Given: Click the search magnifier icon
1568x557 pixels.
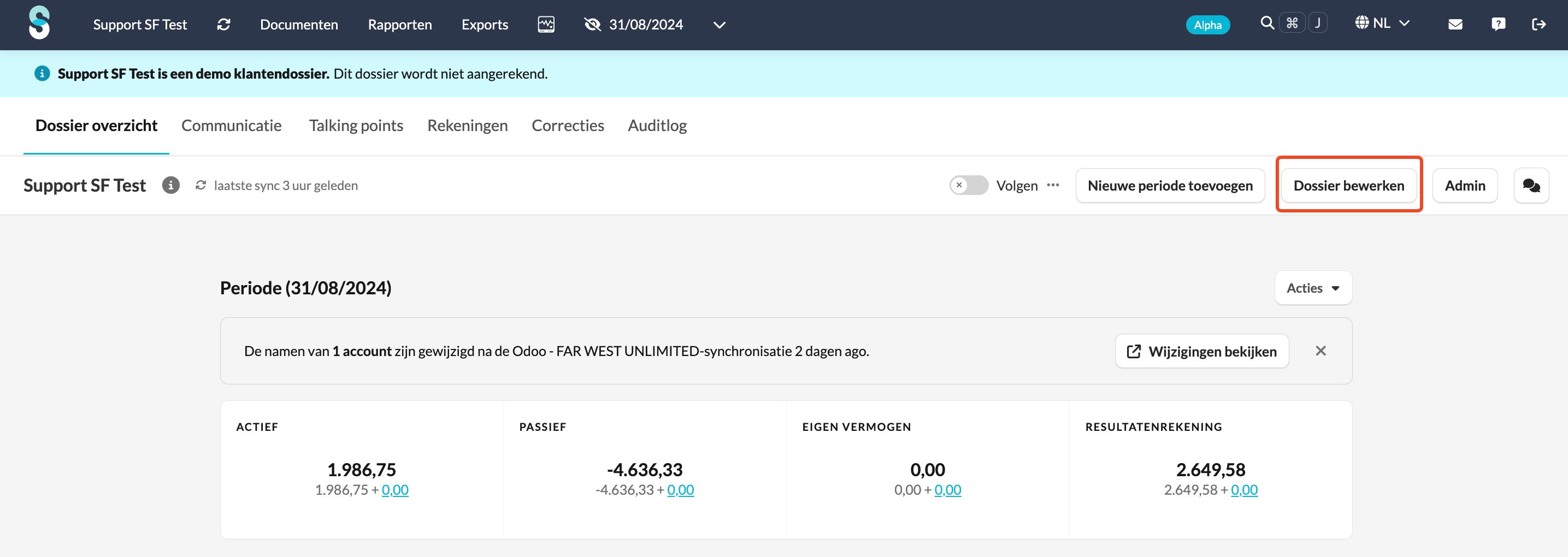Looking at the screenshot, I should pyautogui.click(x=1267, y=23).
